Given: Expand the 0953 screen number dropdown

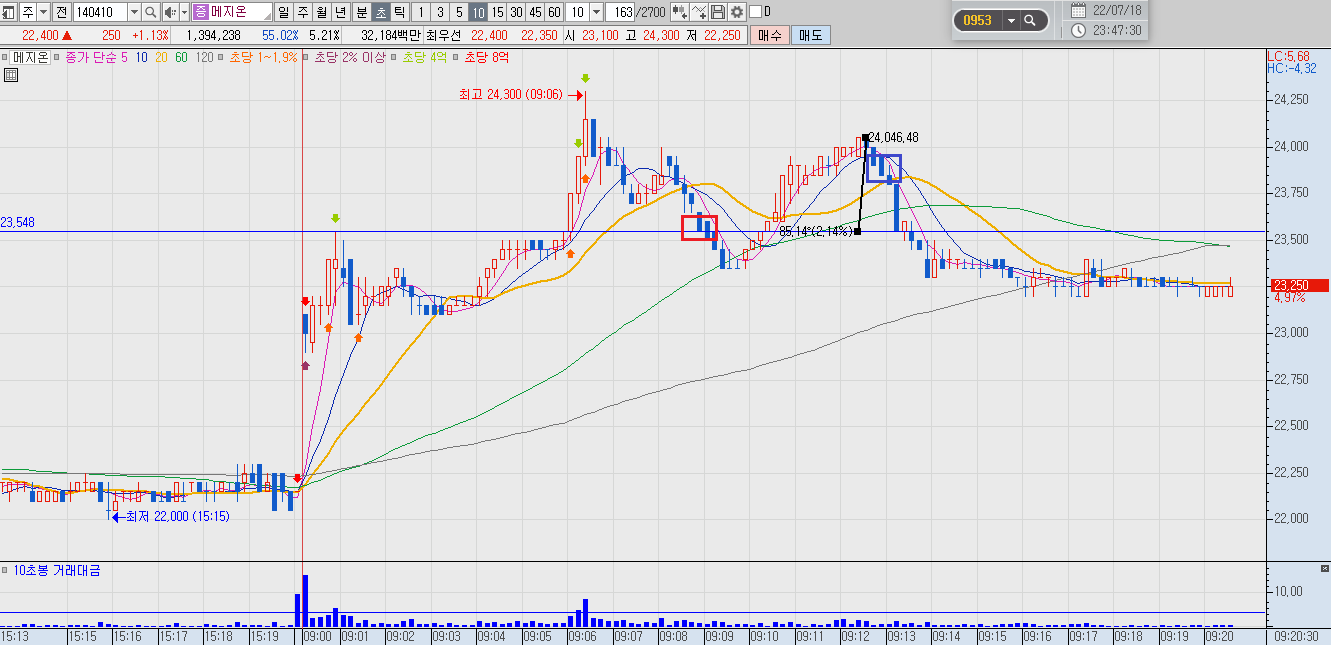Looking at the screenshot, I should (x=1011, y=20).
